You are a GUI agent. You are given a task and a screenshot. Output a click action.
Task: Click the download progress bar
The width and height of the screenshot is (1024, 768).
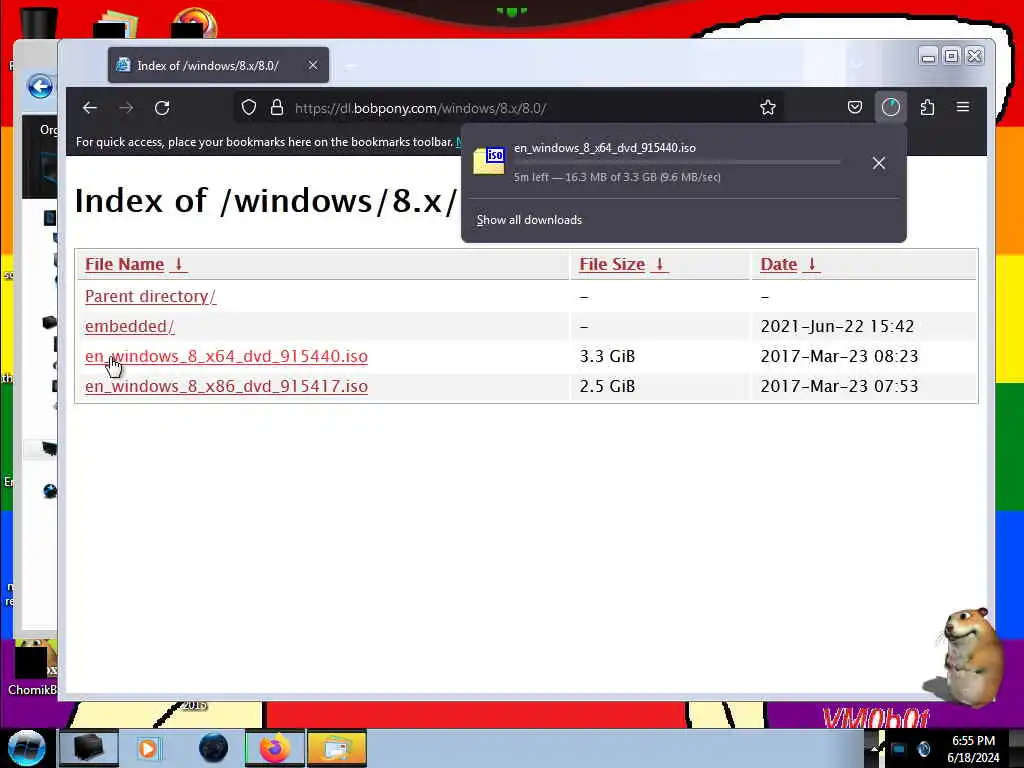(677, 162)
